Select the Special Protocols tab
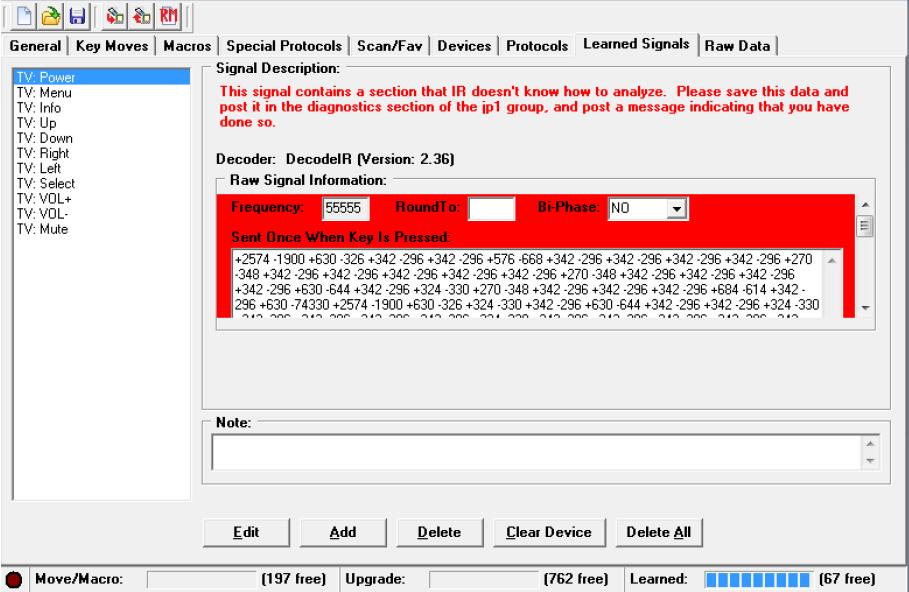Image resolution: width=909 pixels, height=592 pixels. (284, 46)
